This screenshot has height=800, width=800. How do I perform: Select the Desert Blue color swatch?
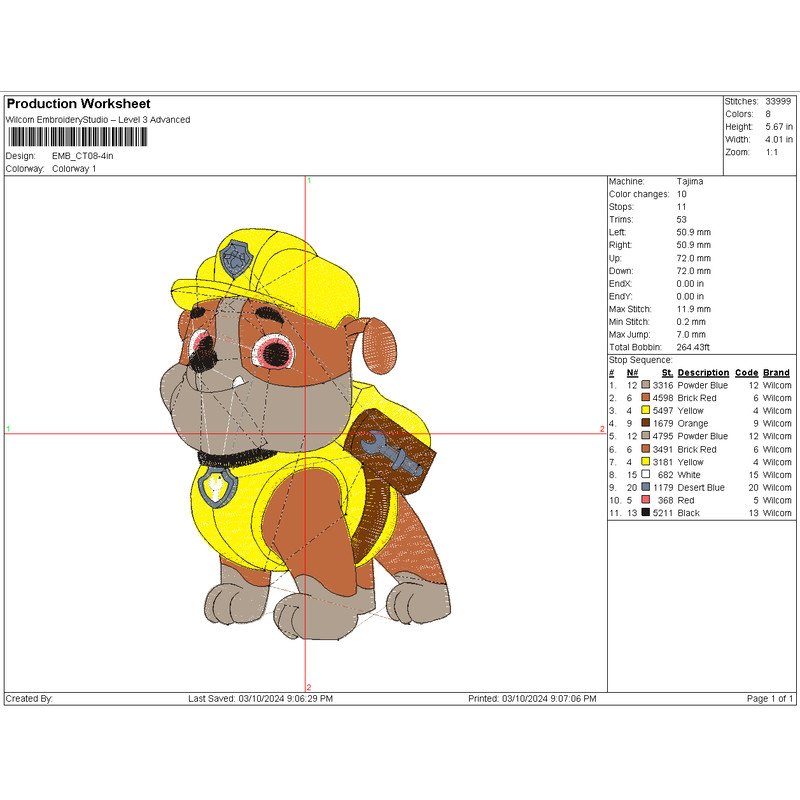646,487
